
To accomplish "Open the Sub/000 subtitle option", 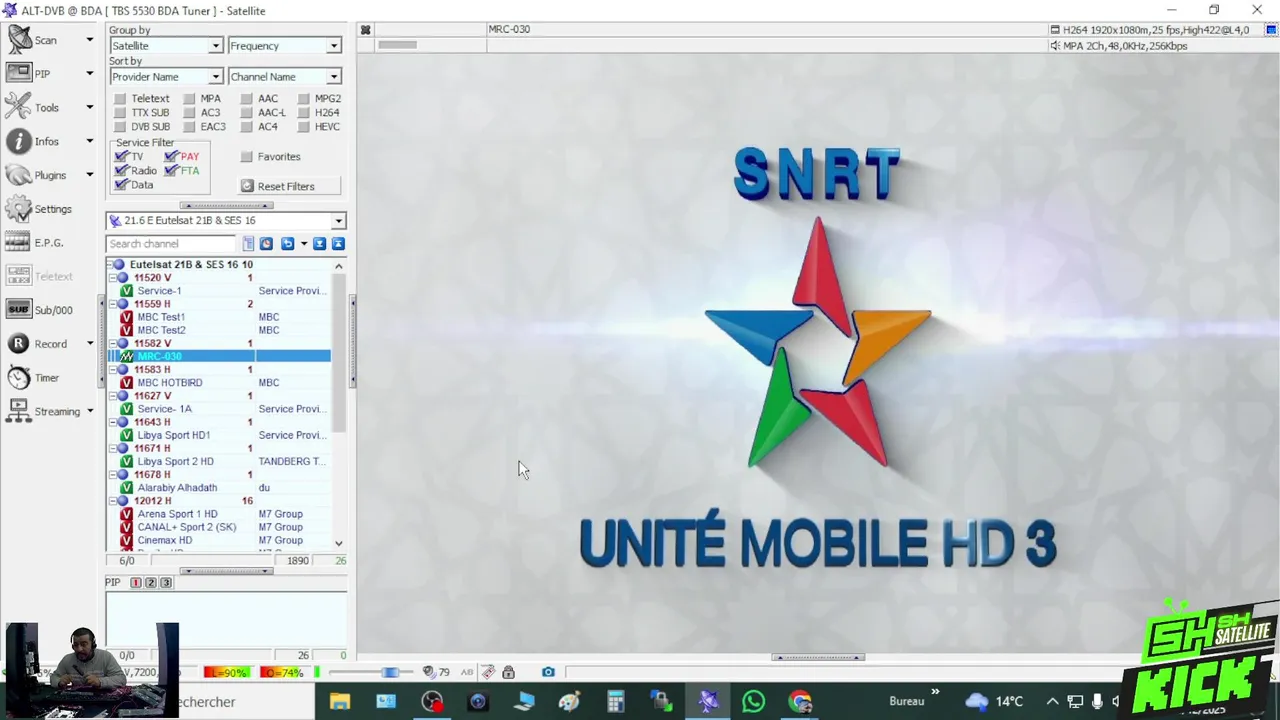I will [x=19, y=310].
